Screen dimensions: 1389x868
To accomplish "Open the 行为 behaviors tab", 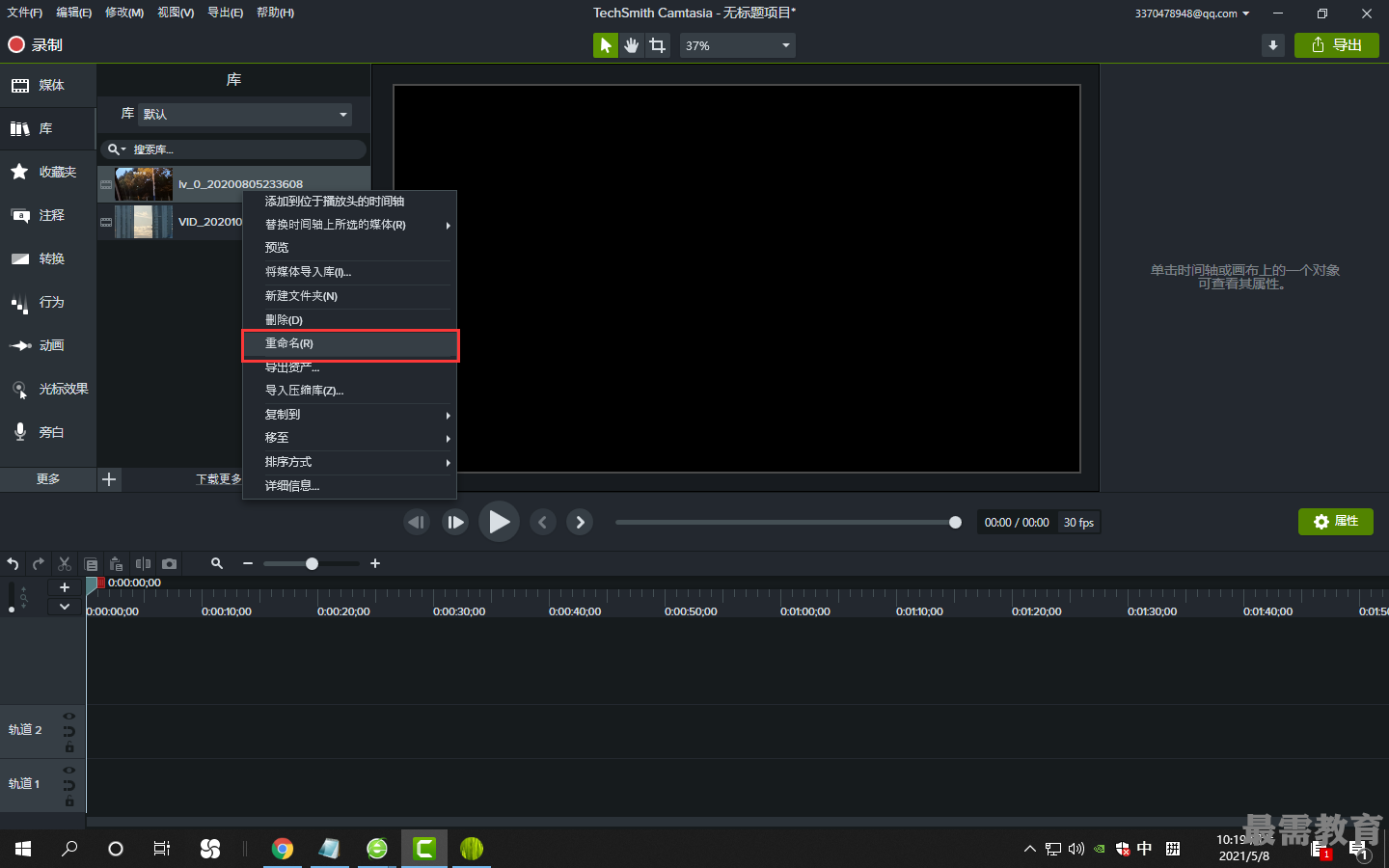I will (x=48, y=302).
